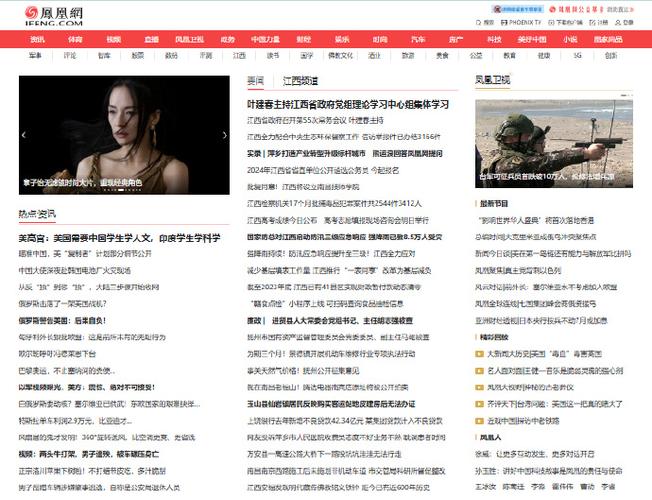This screenshot has height=500, width=652.
Task: Go to 5G in the secondary navigation
Action: pos(577,55)
